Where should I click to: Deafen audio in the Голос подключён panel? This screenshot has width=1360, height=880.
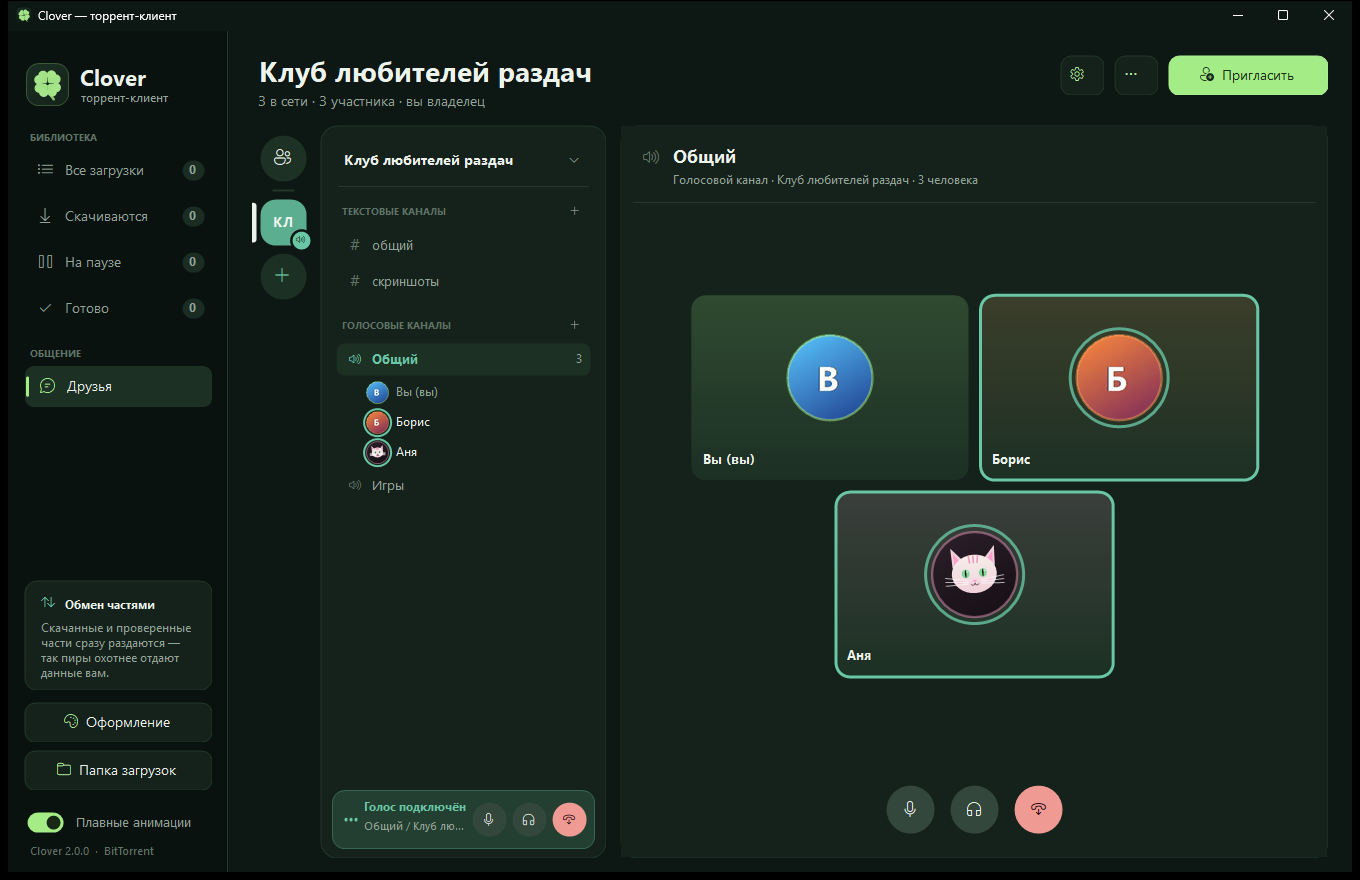[529, 819]
